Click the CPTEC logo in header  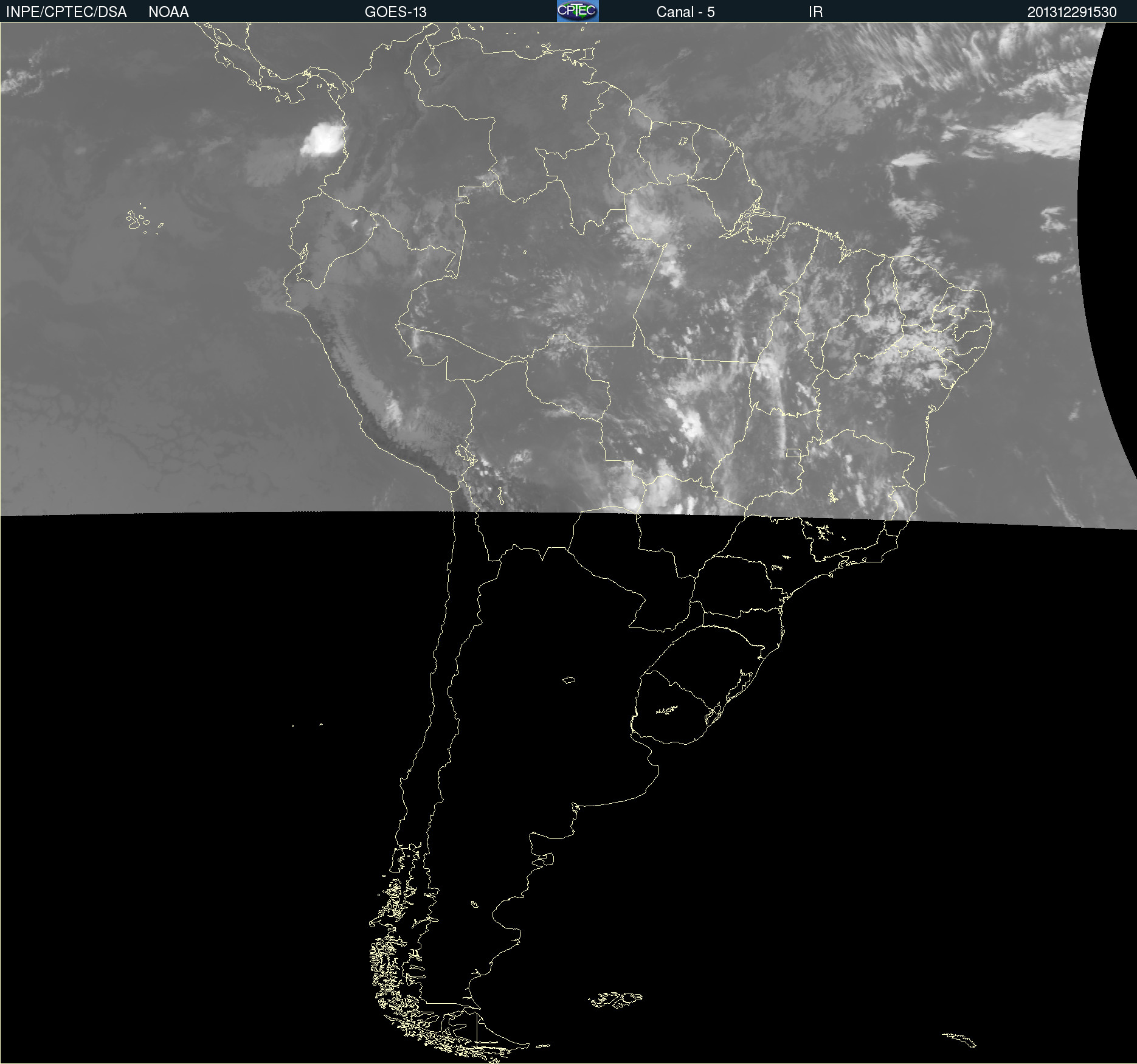(x=578, y=11)
